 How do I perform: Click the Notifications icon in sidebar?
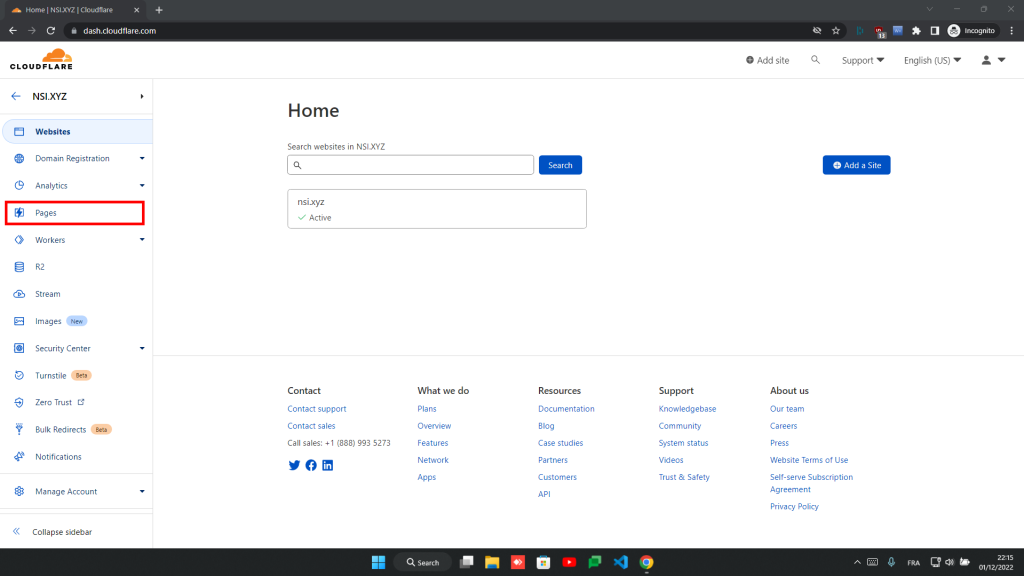click(x=19, y=456)
